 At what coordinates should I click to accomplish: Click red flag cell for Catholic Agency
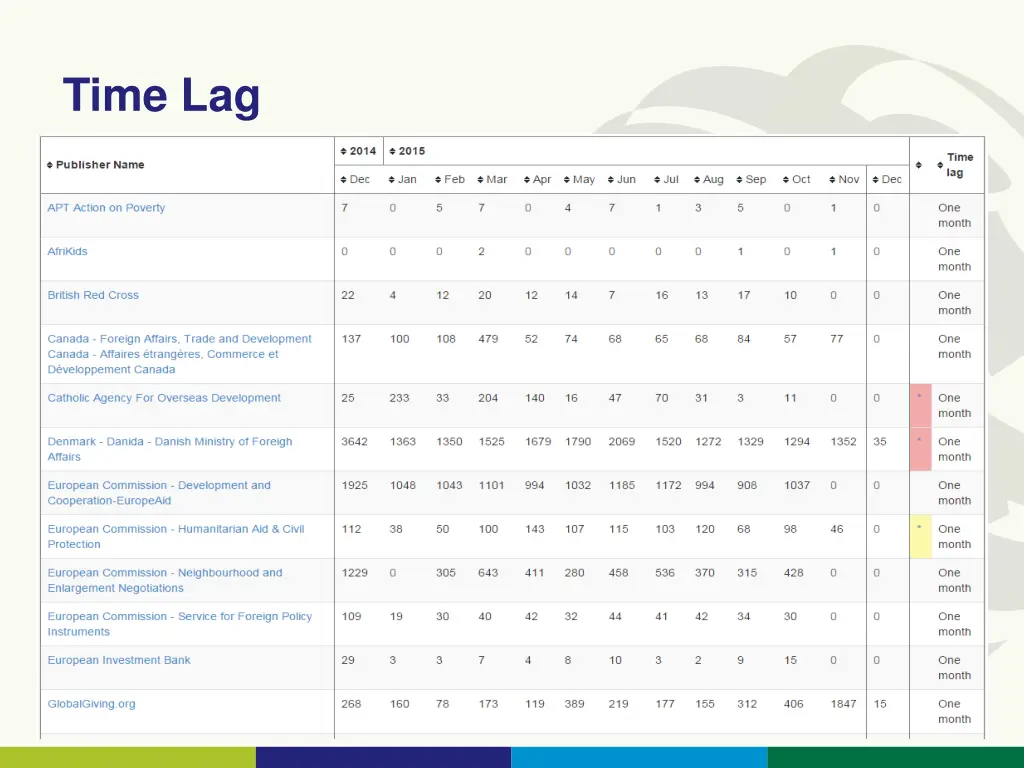(x=920, y=406)
